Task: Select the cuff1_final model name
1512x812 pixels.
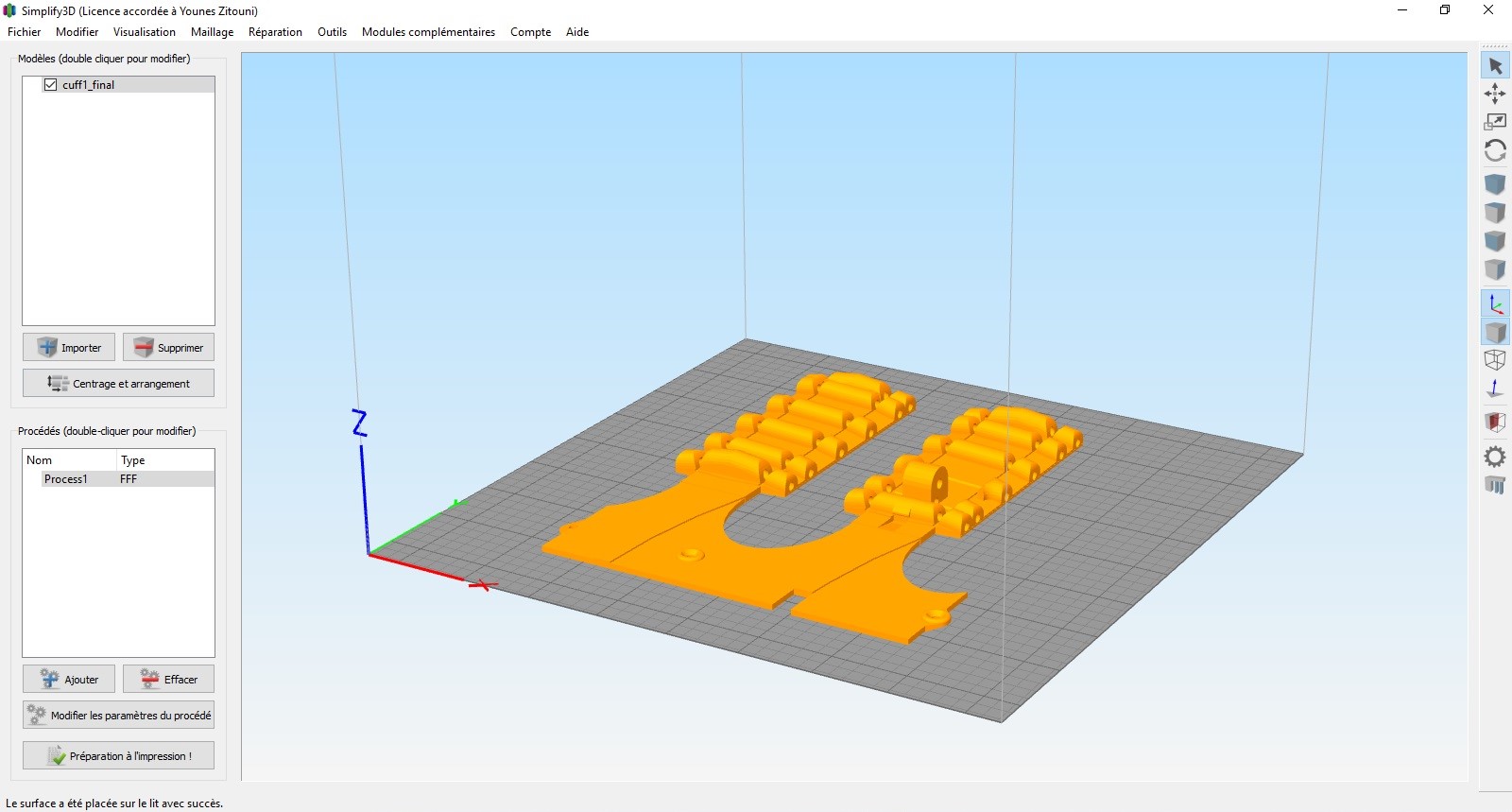Action: pyautogui.click(x=89, y=84)
